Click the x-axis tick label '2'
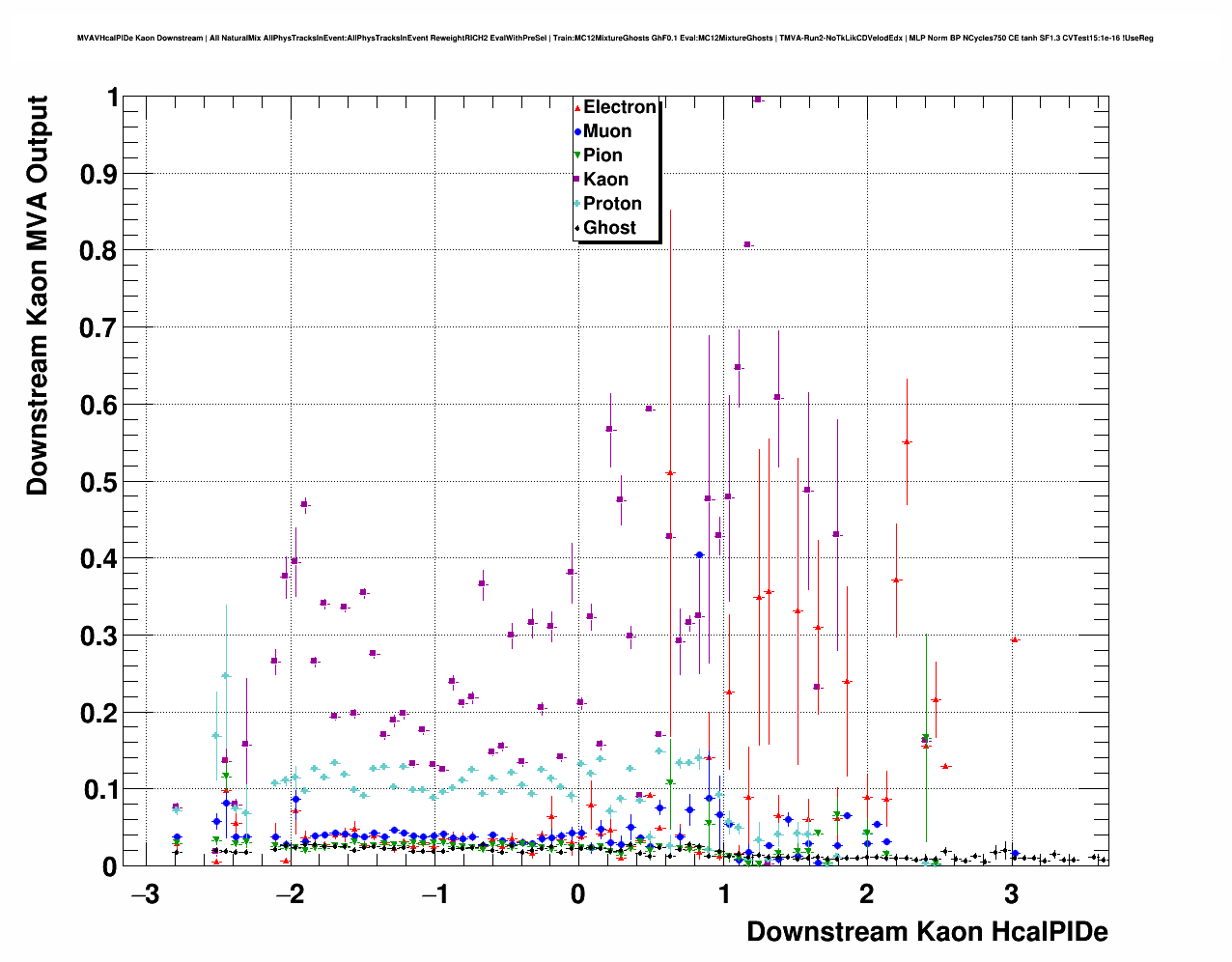 click(867, 893)
